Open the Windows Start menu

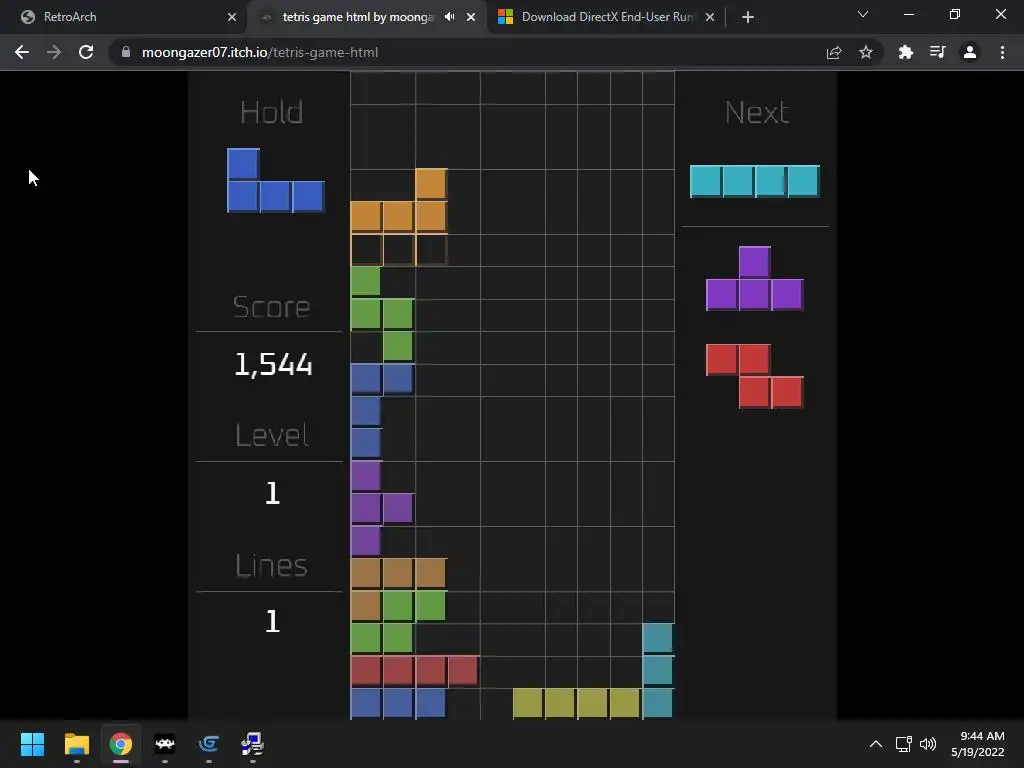click(x=33, y=744)
